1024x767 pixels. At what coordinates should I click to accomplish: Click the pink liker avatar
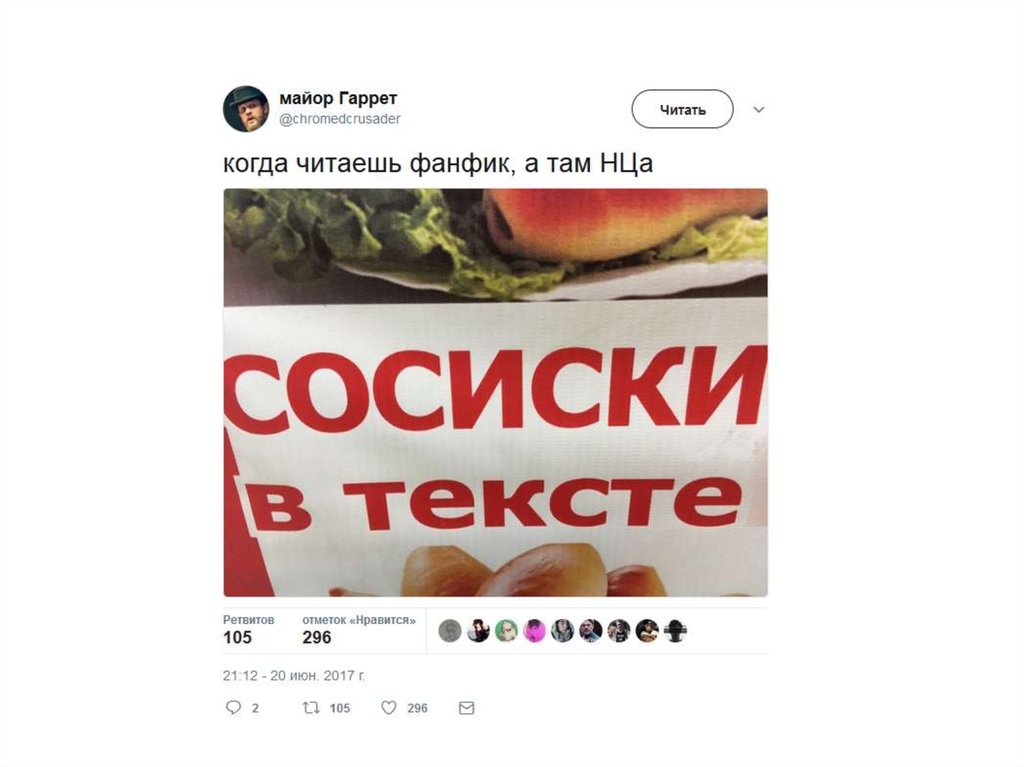(x=534, y=631)
